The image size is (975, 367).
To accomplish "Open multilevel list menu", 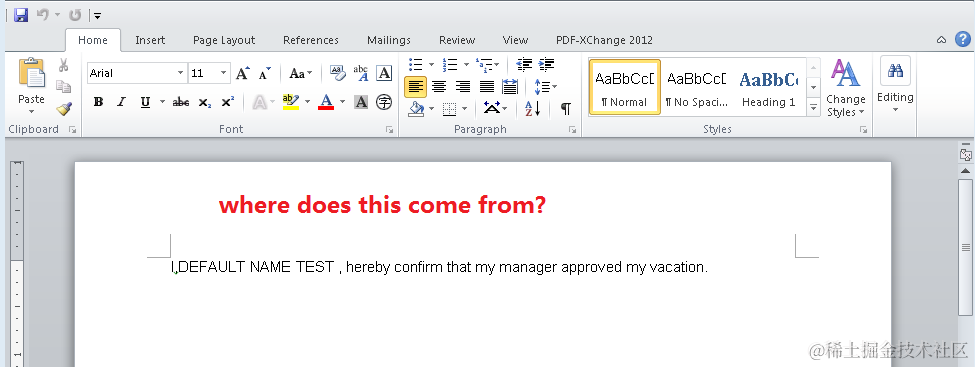I will pyautogui.click(x=488, y=65).
